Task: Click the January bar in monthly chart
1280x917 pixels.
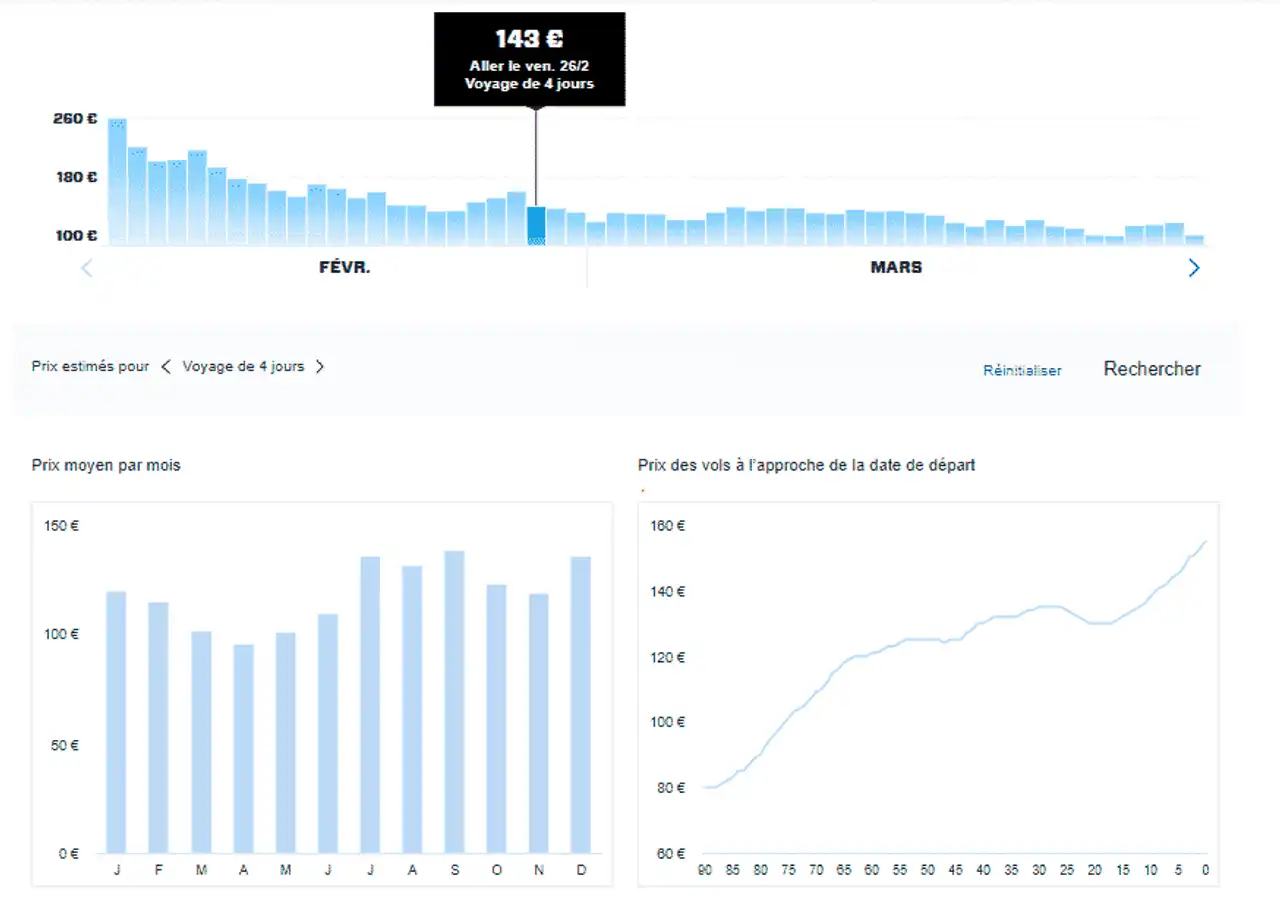Action: (116, 722)
